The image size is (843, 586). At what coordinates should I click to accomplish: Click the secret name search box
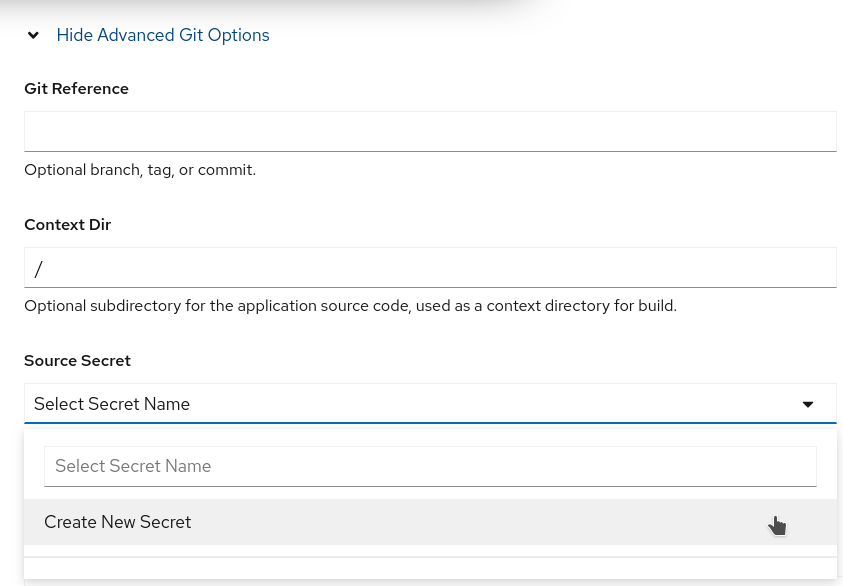pyautogui.click(x=430, y=466)
